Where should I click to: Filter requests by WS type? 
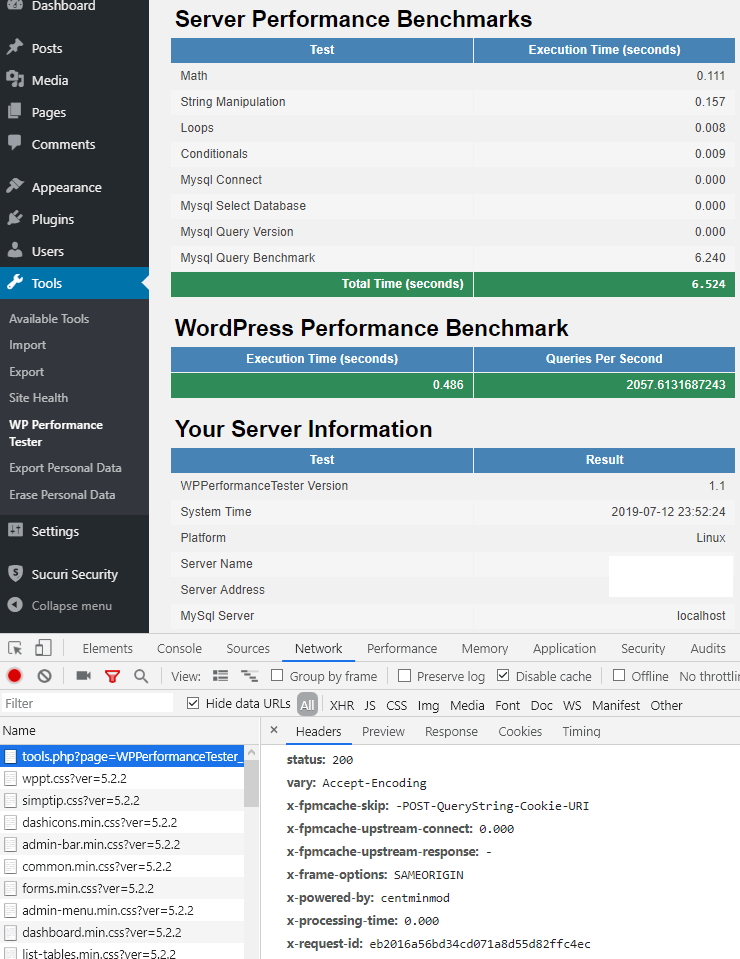[x=572, y=705]
